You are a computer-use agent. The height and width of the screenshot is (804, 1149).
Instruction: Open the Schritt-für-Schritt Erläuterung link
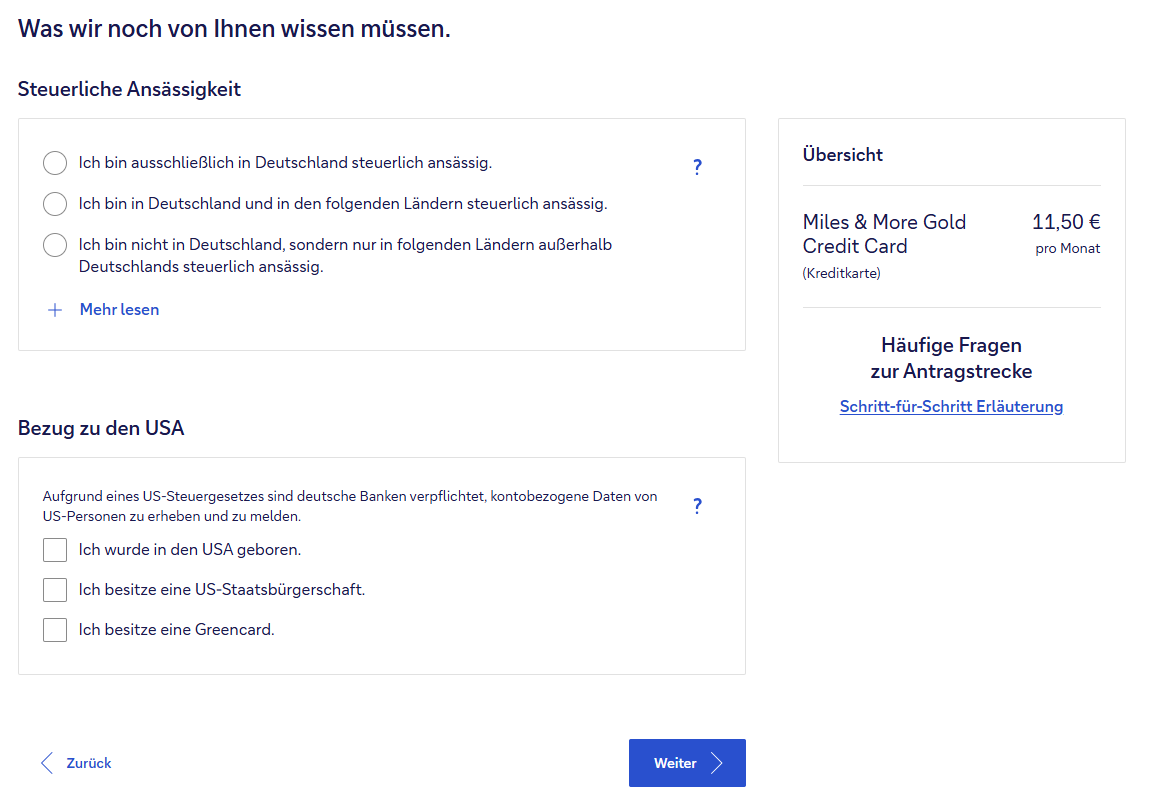[951, 406]
